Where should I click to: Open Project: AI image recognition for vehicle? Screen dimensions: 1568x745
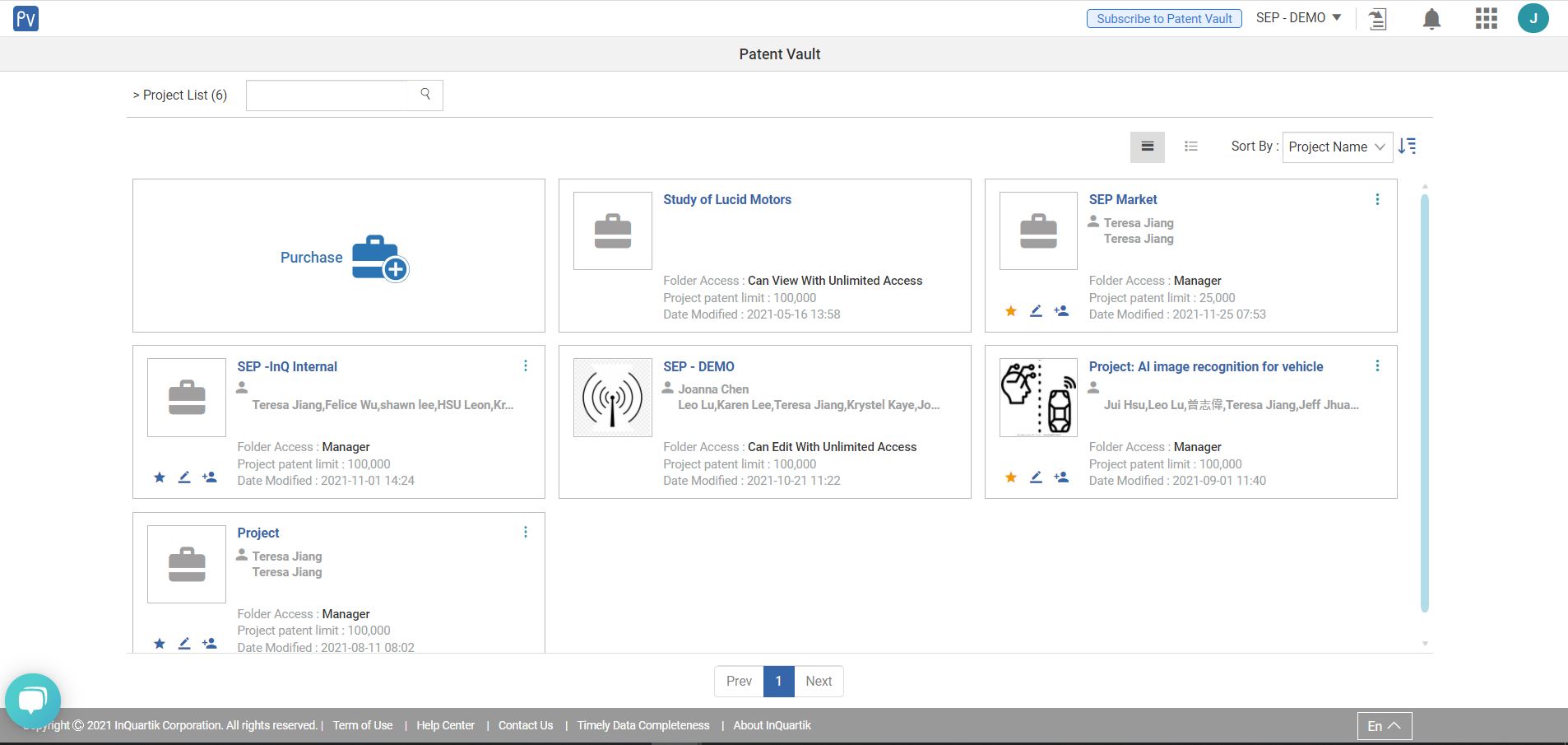(1206, 366)
